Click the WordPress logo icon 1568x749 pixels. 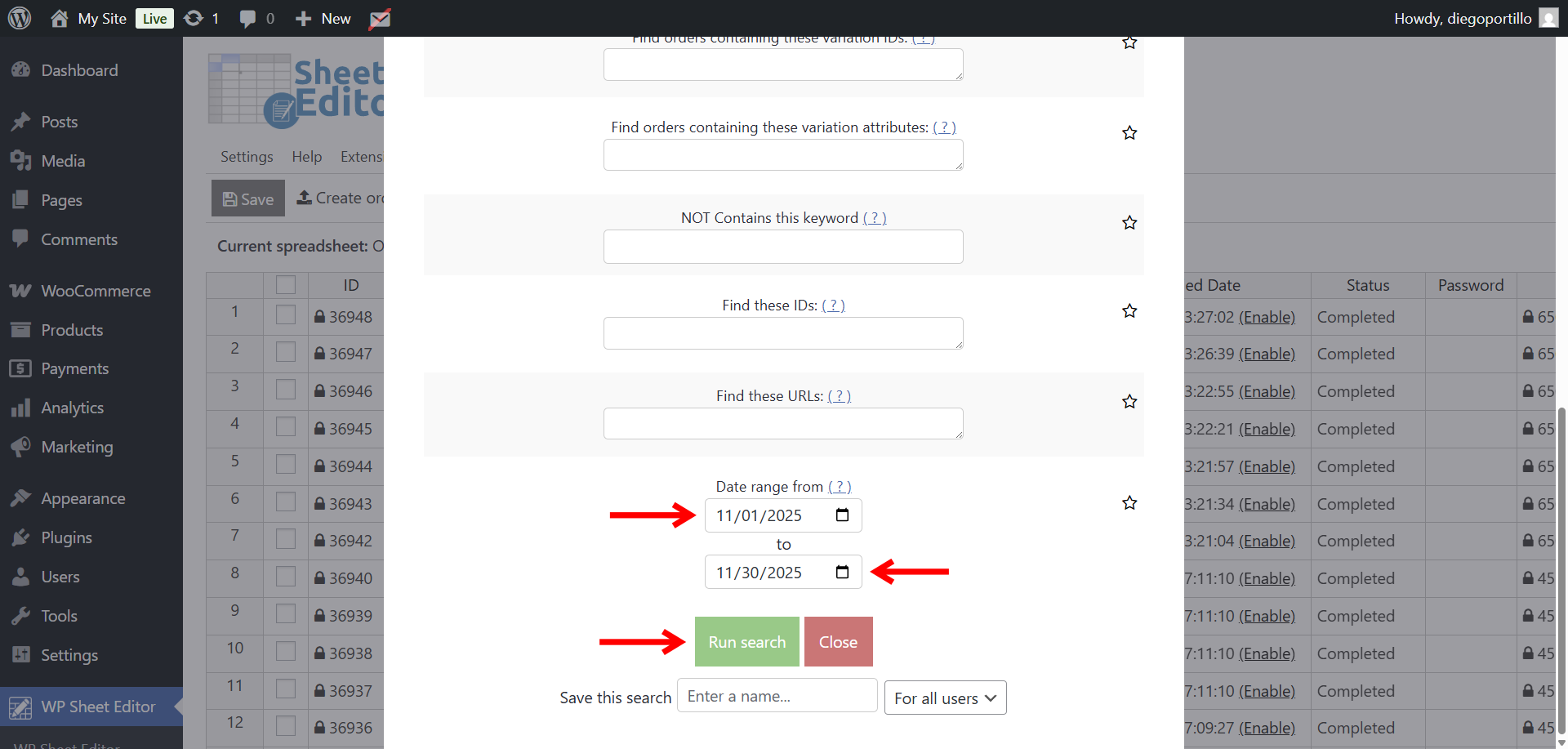20,18
